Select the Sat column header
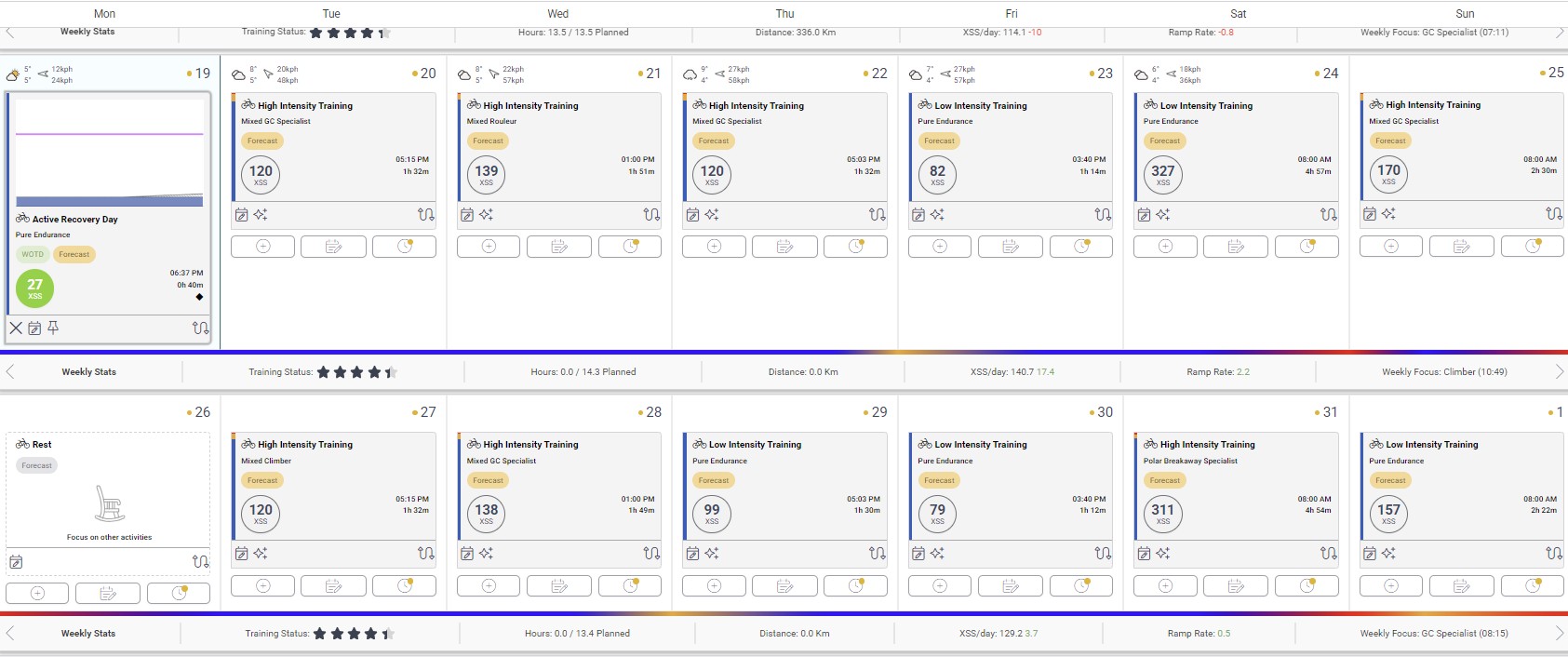Screen dimensions: 1568x657 coord(1238,14)
